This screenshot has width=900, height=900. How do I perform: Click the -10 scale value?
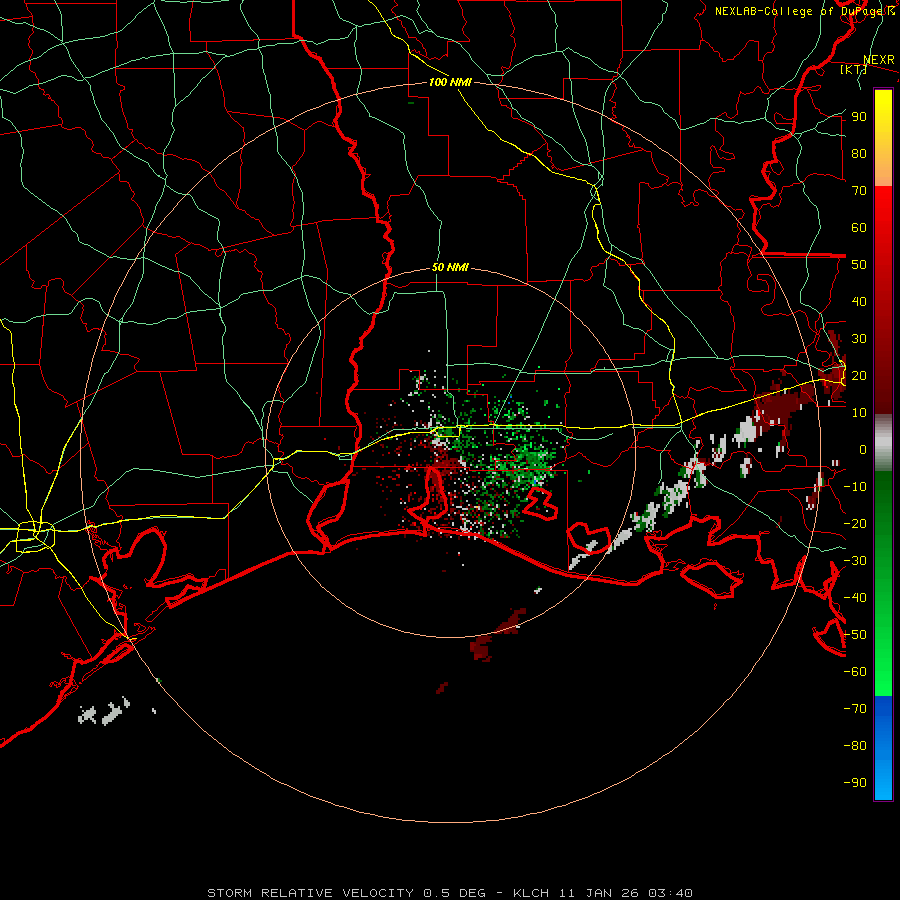855,487
